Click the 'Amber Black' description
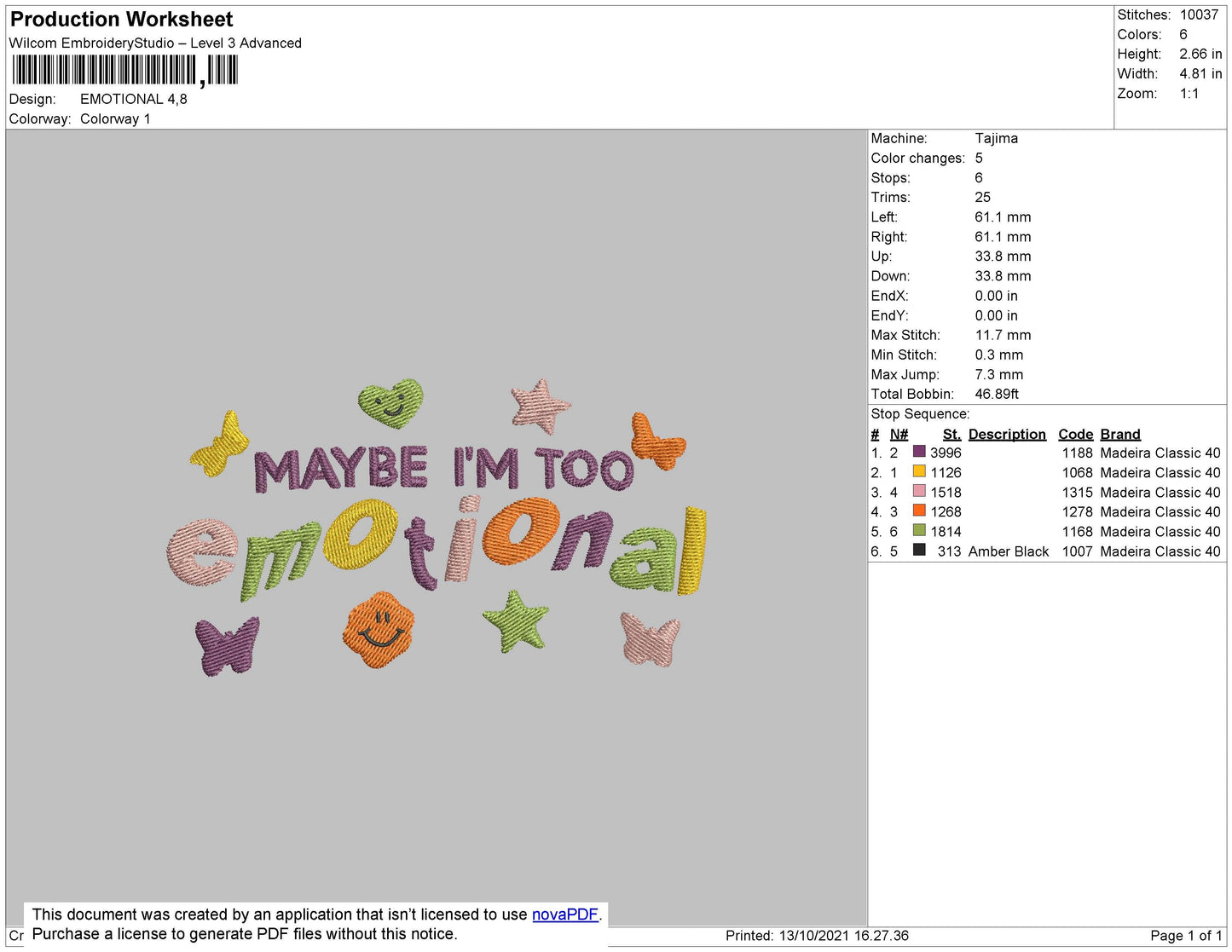Image resolution: width=1232 pixels, height=952 pixels. point(1009,551)
